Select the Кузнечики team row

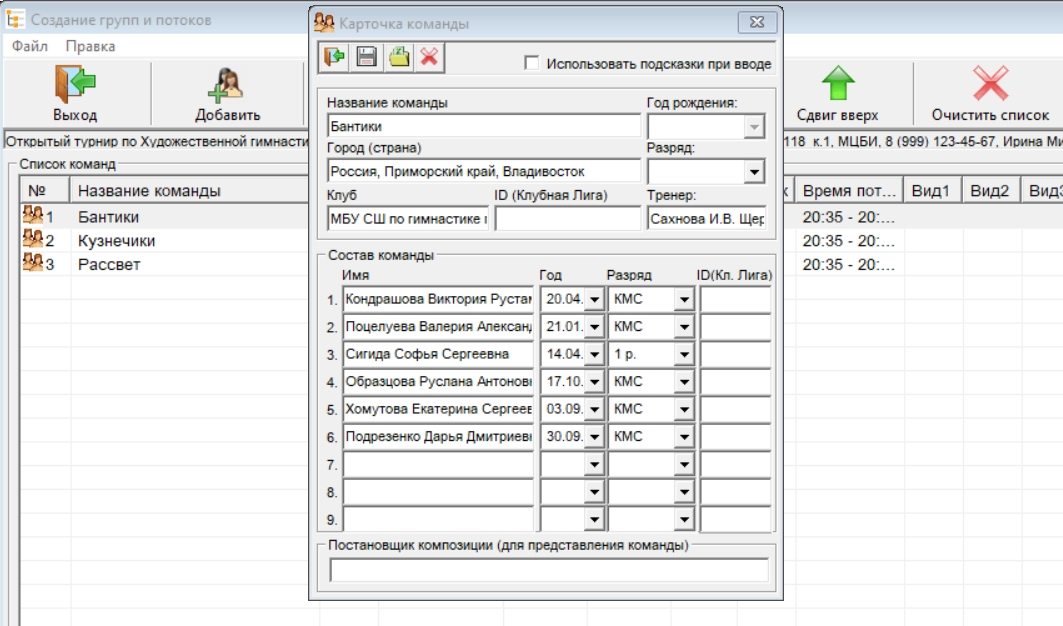coord(116,241)
